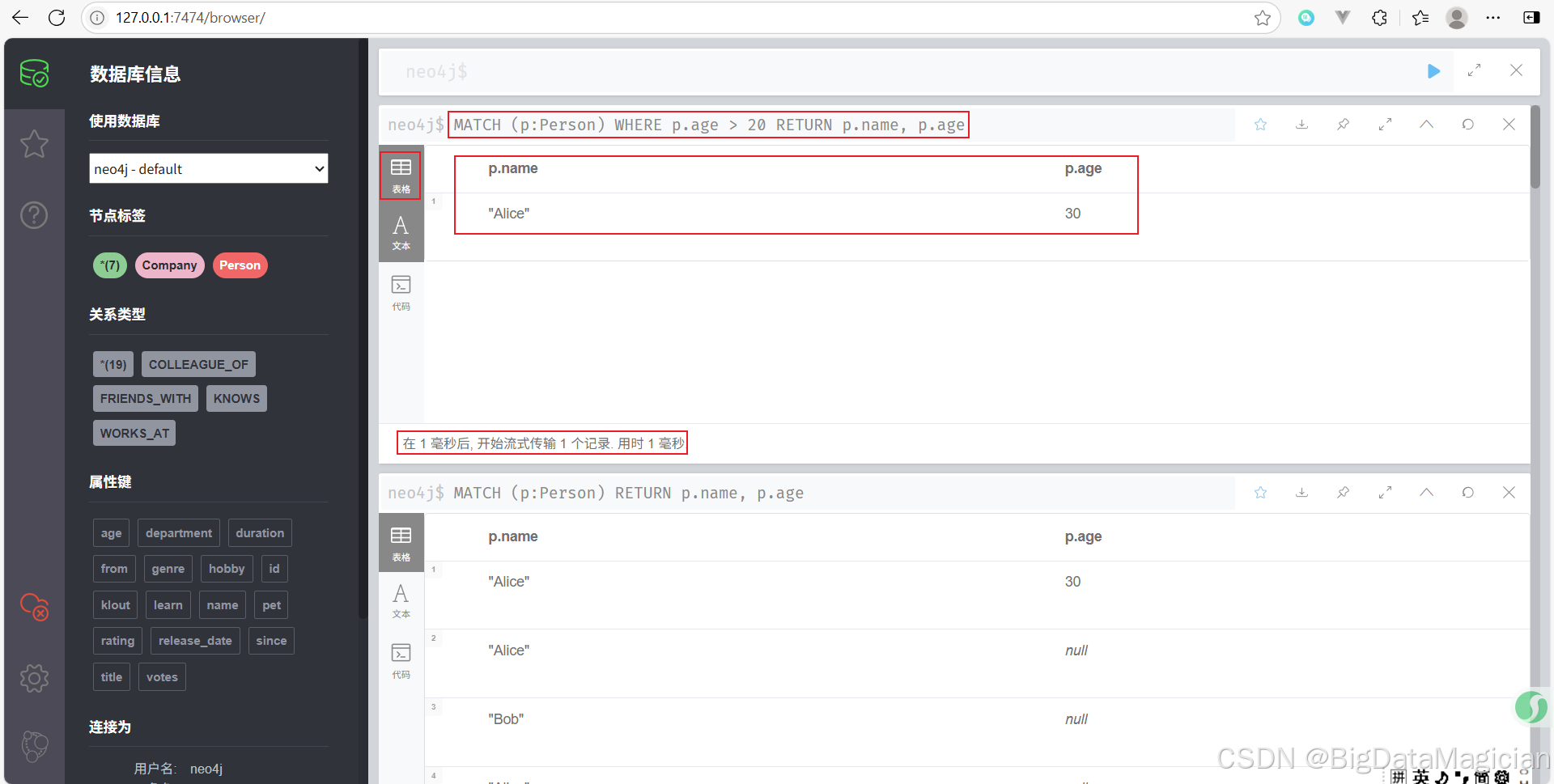Click the release_date property key
Image resolution: width=1554 pixels, height=784 pixels.
195,641
